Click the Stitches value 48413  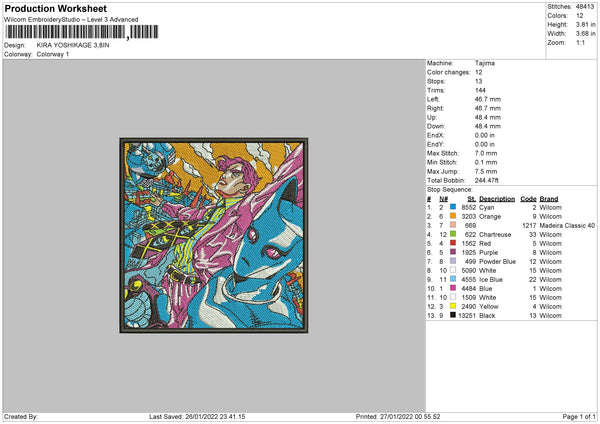pyautogui.click(x=585, y=7)
